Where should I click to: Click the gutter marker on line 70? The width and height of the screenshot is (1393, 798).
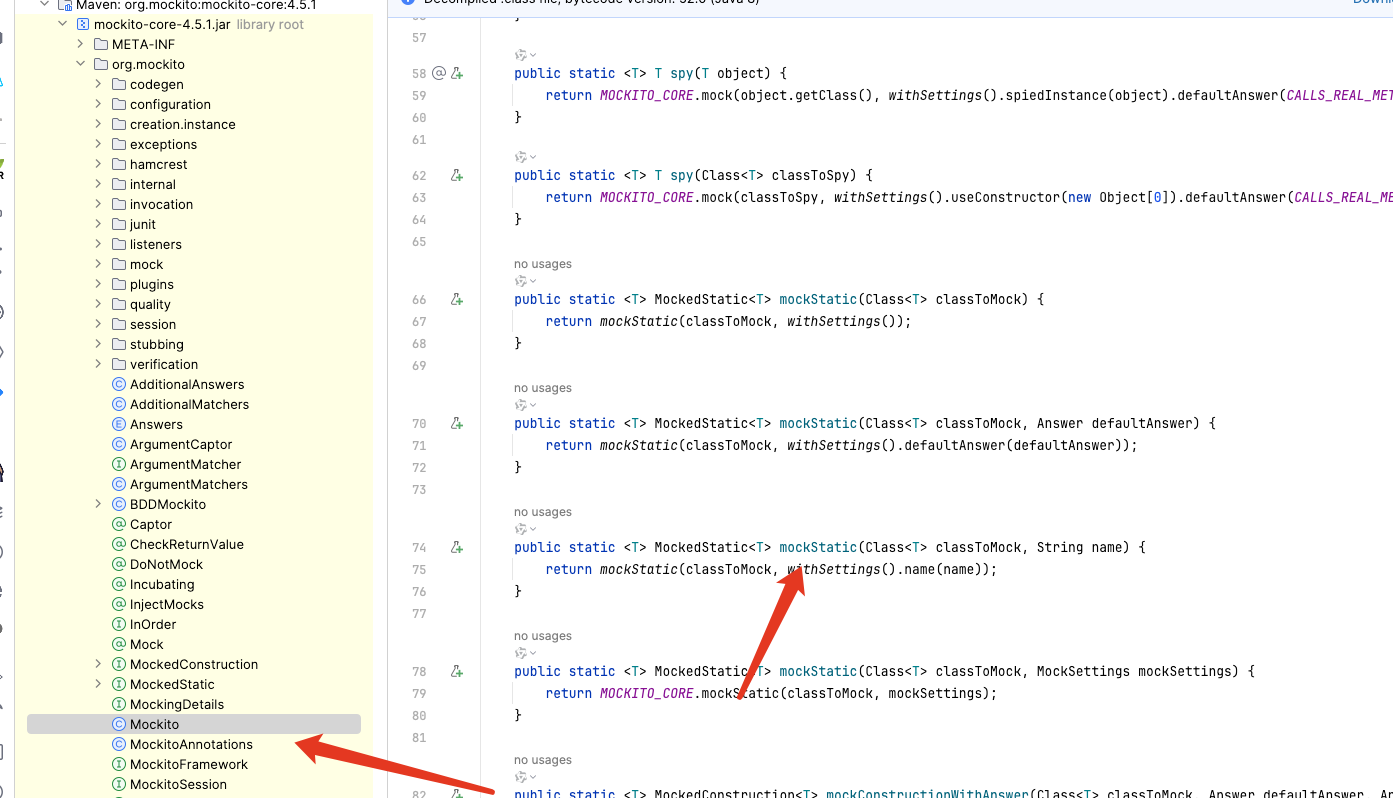pos(457,423)
